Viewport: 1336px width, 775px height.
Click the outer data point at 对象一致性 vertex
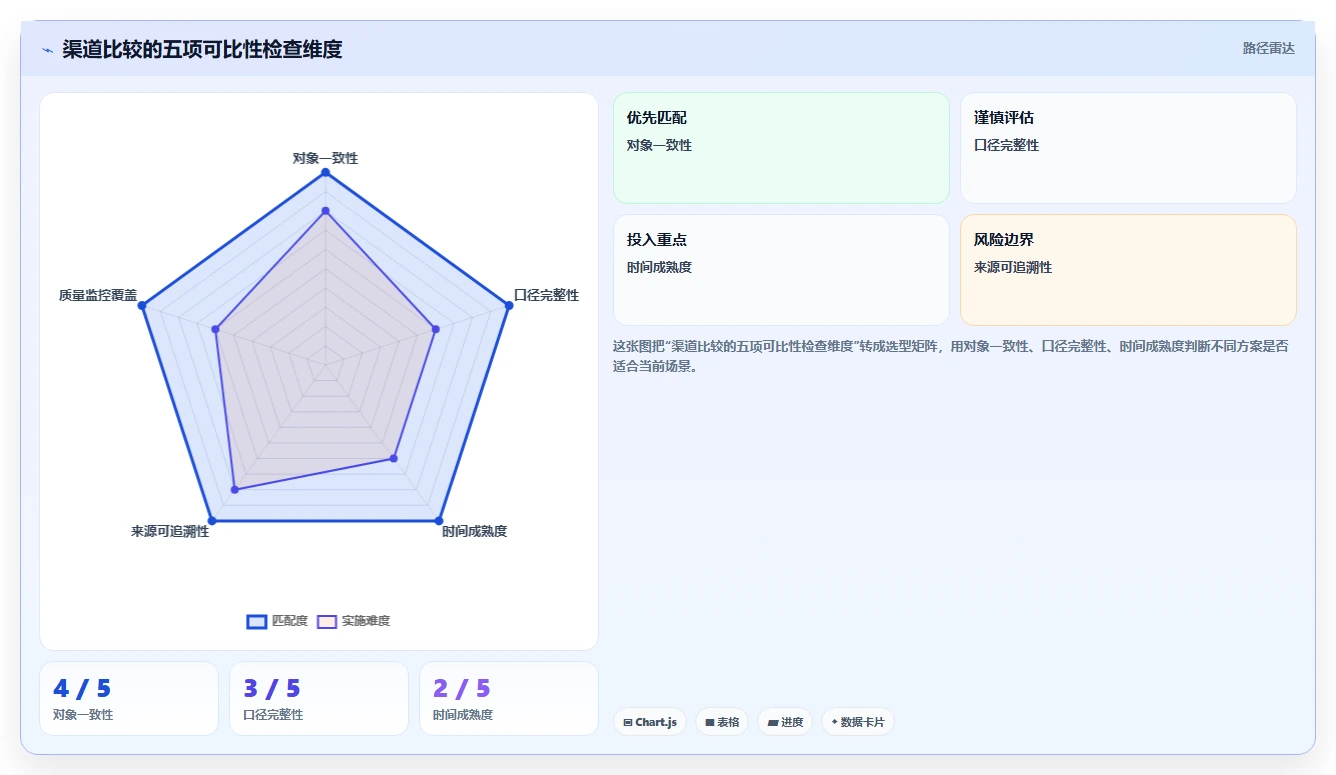point(325,173)
